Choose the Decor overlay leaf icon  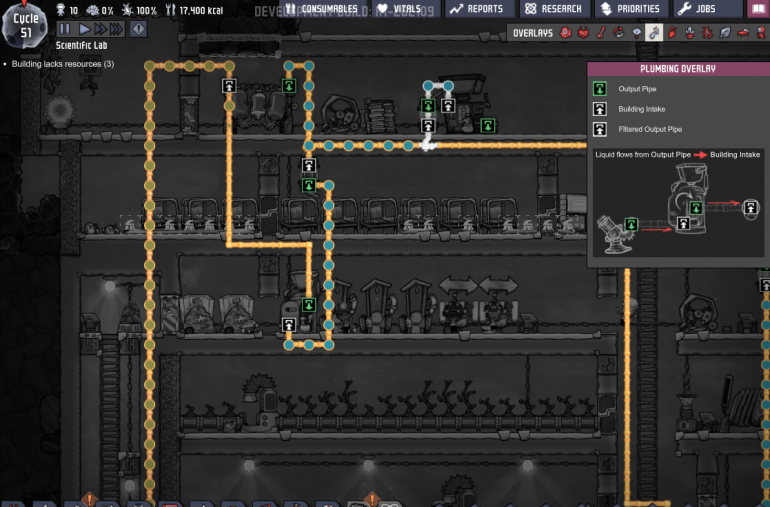pos(724,33)
